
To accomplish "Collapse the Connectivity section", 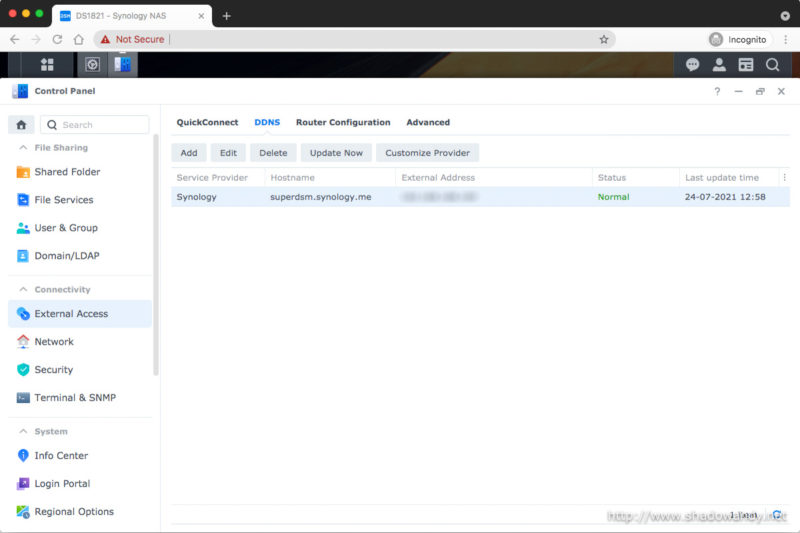I will 23,289.
